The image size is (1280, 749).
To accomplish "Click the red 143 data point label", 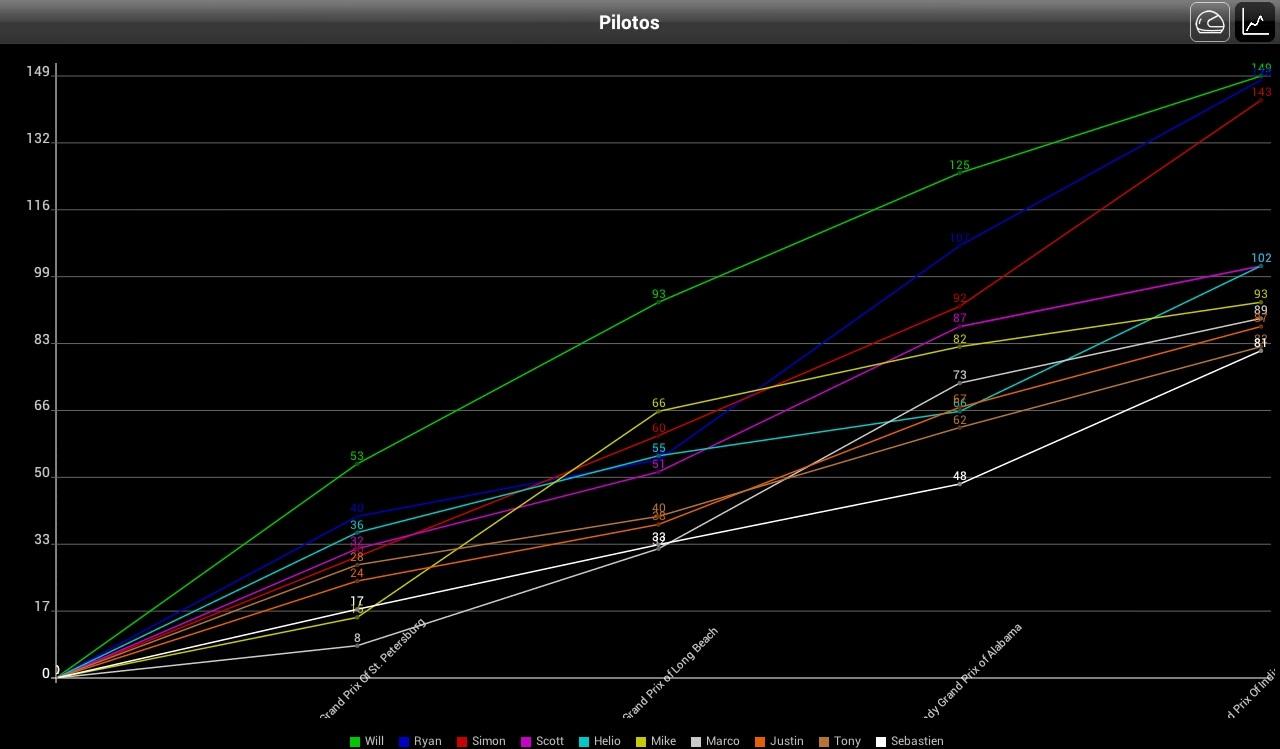I will (x=1261, y=93).
